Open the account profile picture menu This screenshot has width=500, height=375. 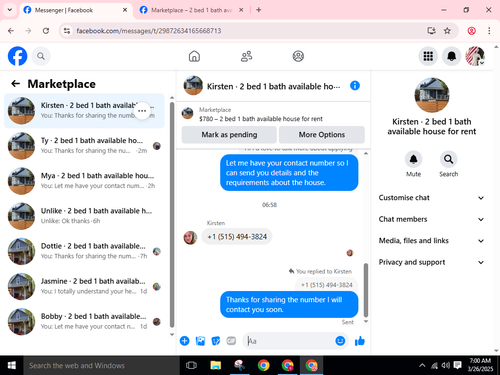(x=475, y=56)
